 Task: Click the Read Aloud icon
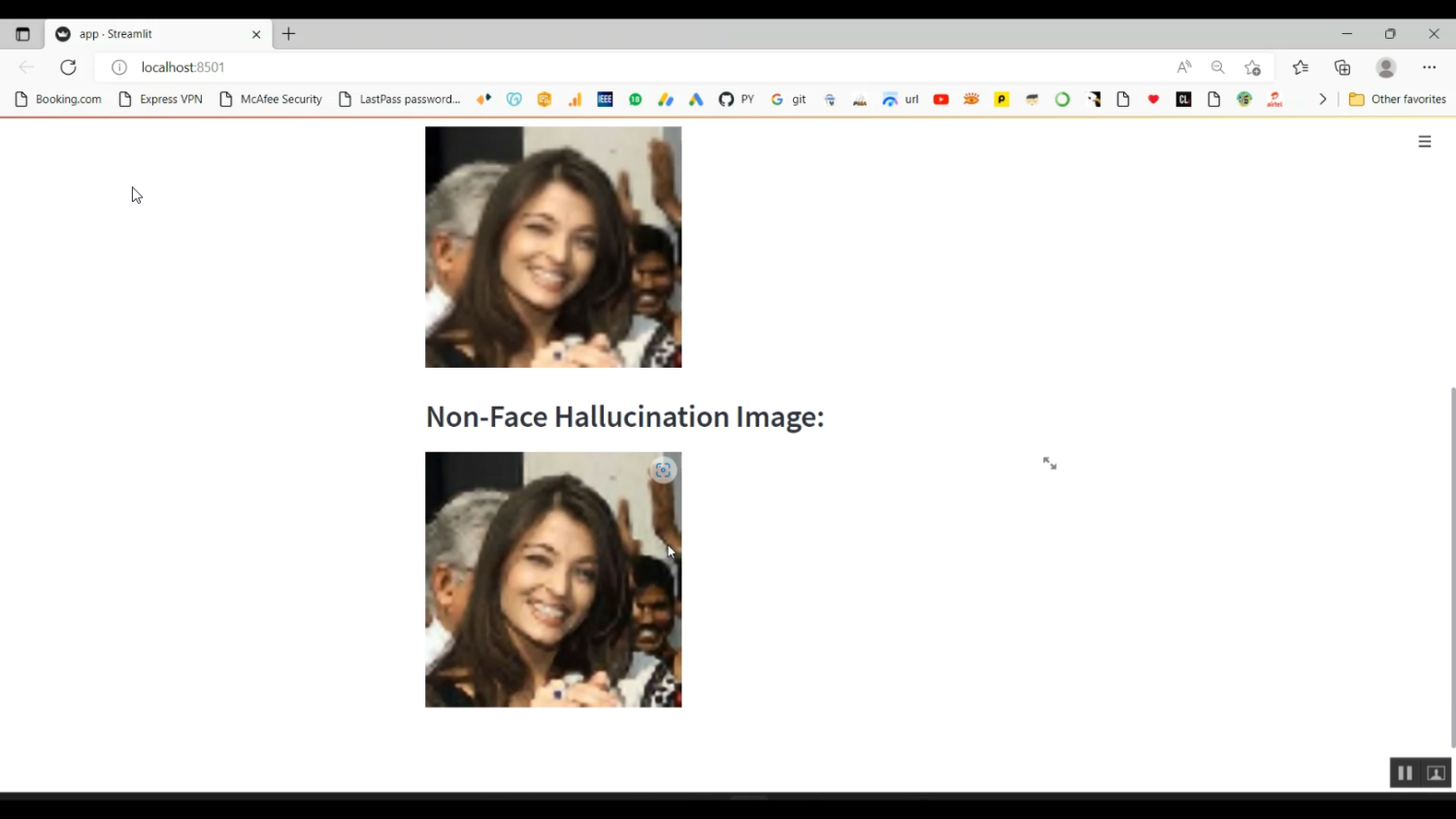click(x=1184, y=67)
